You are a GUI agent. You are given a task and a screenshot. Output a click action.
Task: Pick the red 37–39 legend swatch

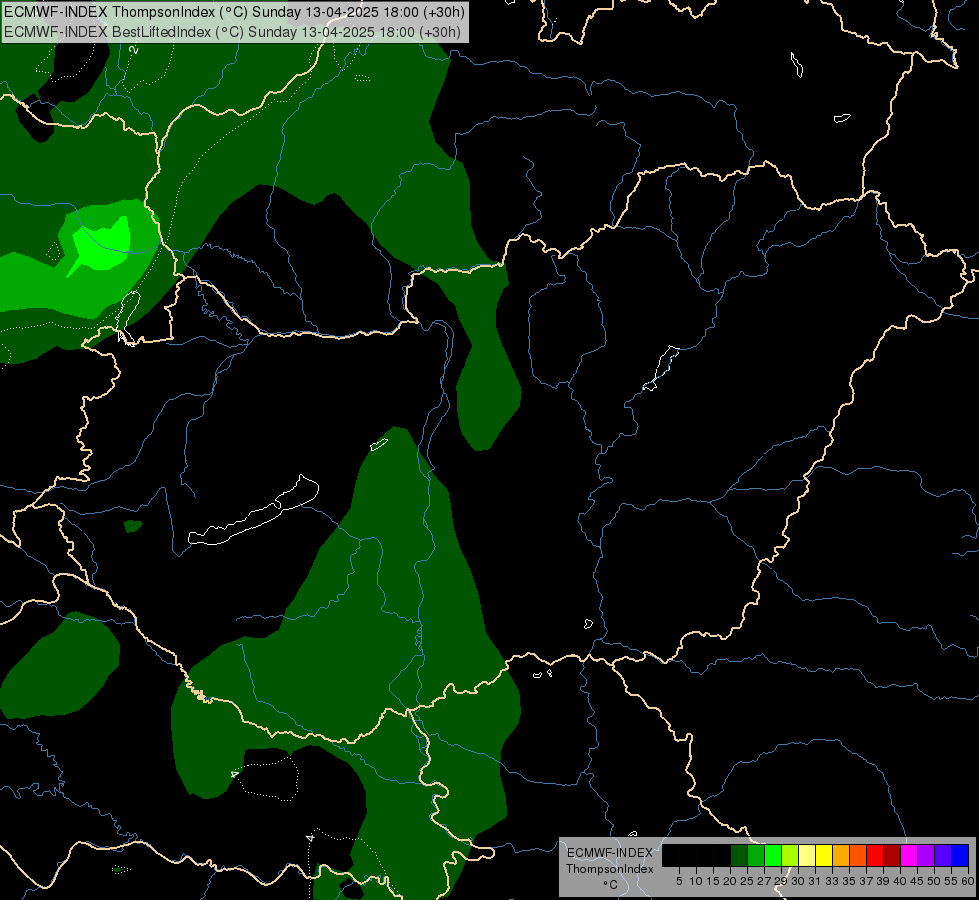(875, 855)
